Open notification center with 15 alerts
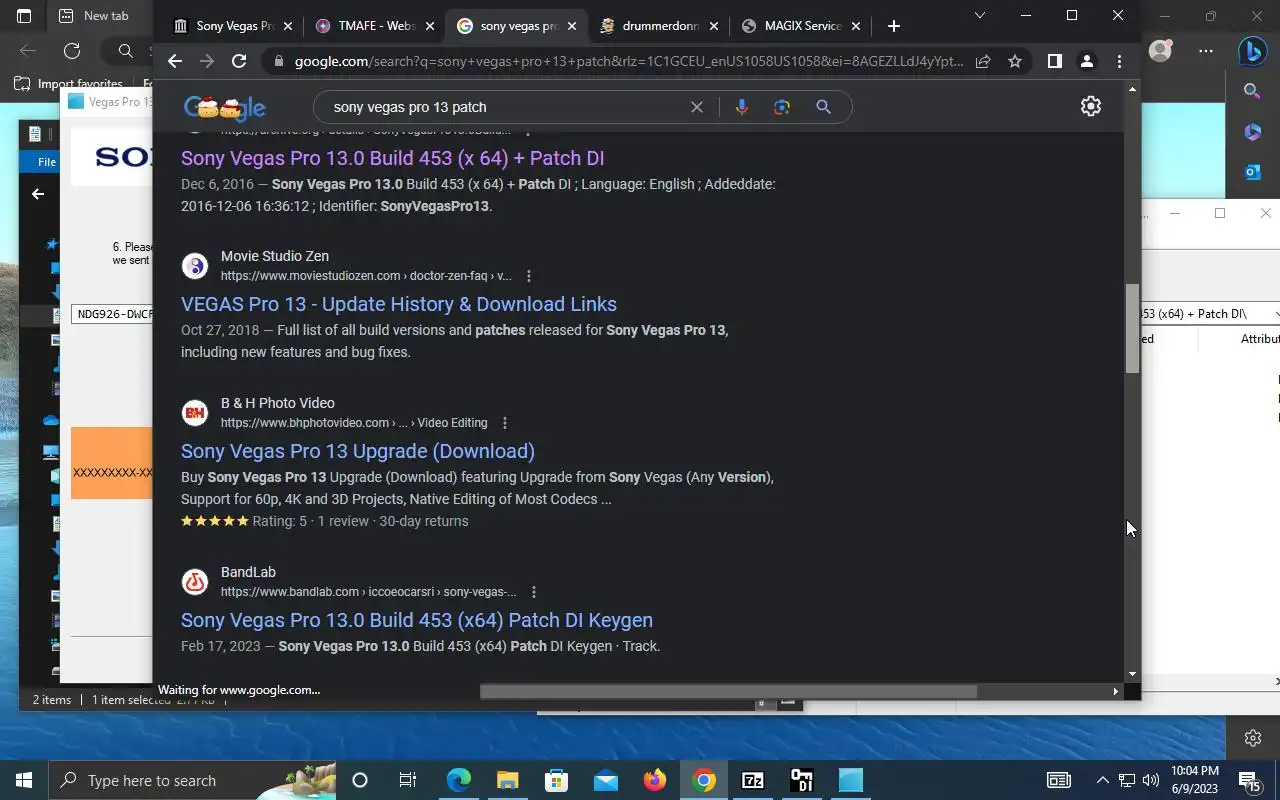The width and height of the screenshot is (1280, 800). [1249, 780]
